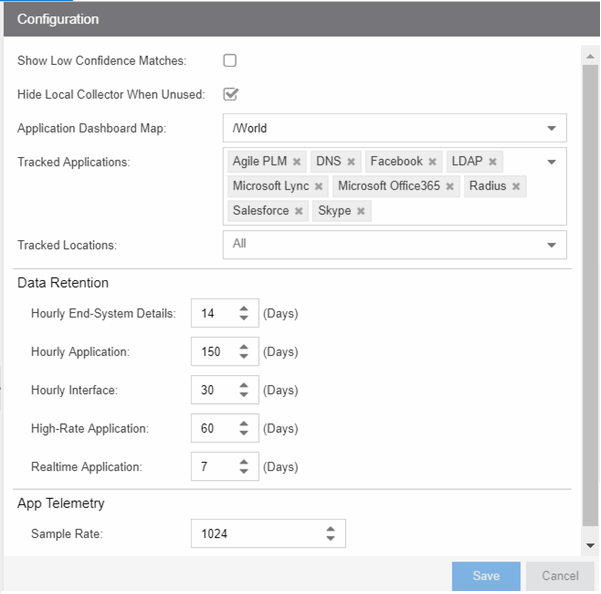Delete the Radius application tag
The height and width of the screenshot is (594, 601).
tap(516, 187)
